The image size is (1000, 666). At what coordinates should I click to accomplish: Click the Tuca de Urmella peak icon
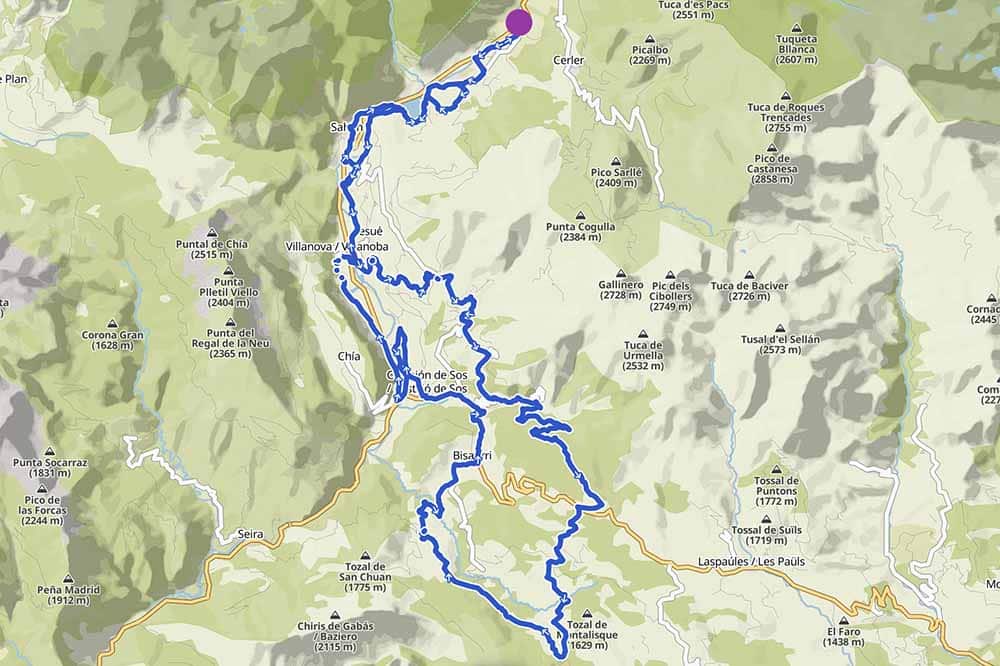[x=643, y=334]
